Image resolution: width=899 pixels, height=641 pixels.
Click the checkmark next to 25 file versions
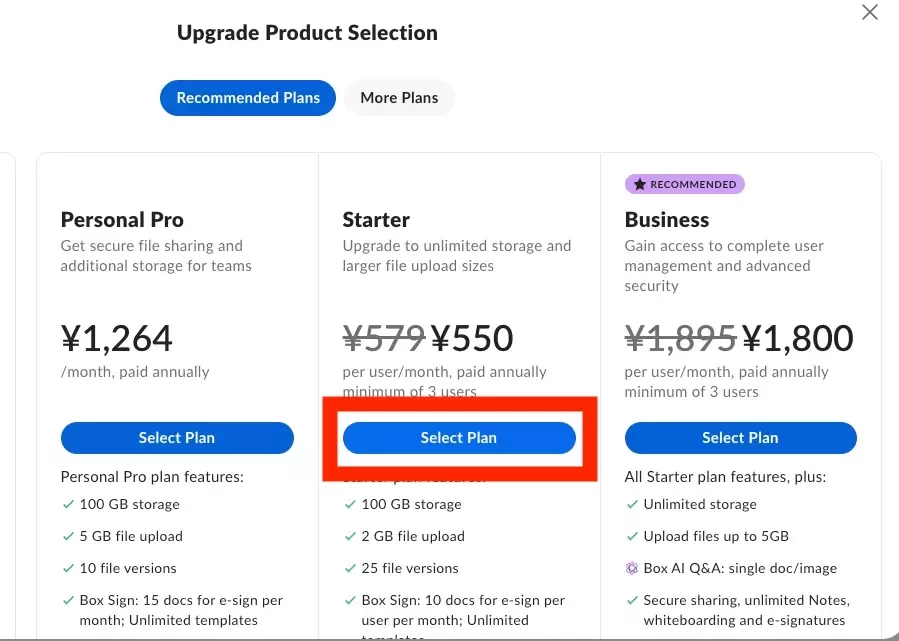349,568
